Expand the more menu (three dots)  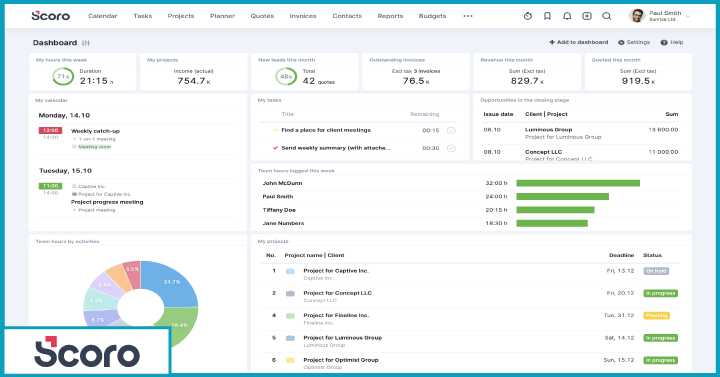tap(467, 16)
